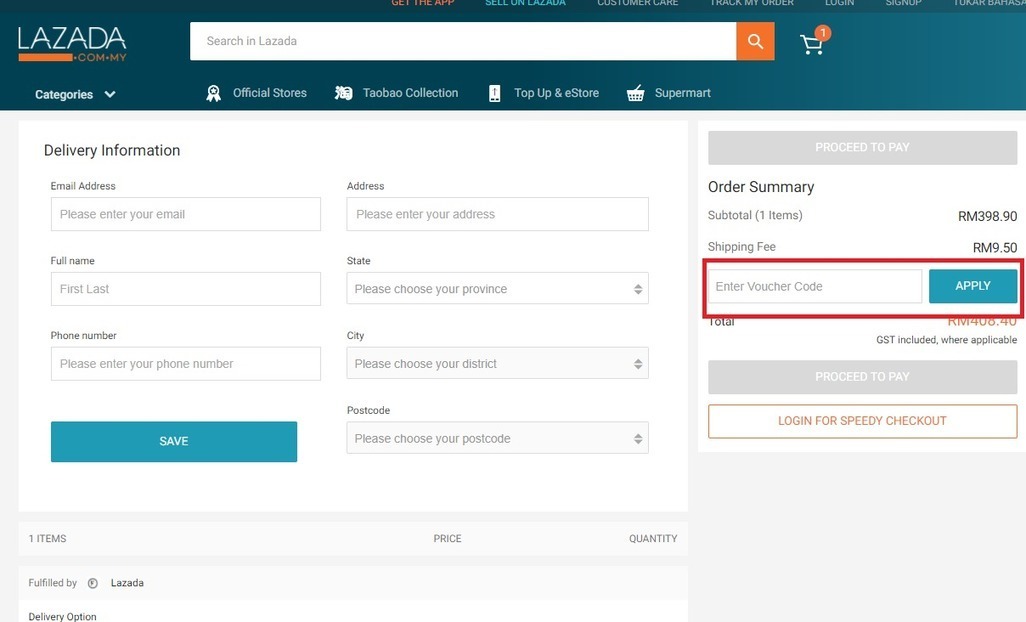Open the State province dropdown
Viewport: 1026px width, 622px height.
497,289
